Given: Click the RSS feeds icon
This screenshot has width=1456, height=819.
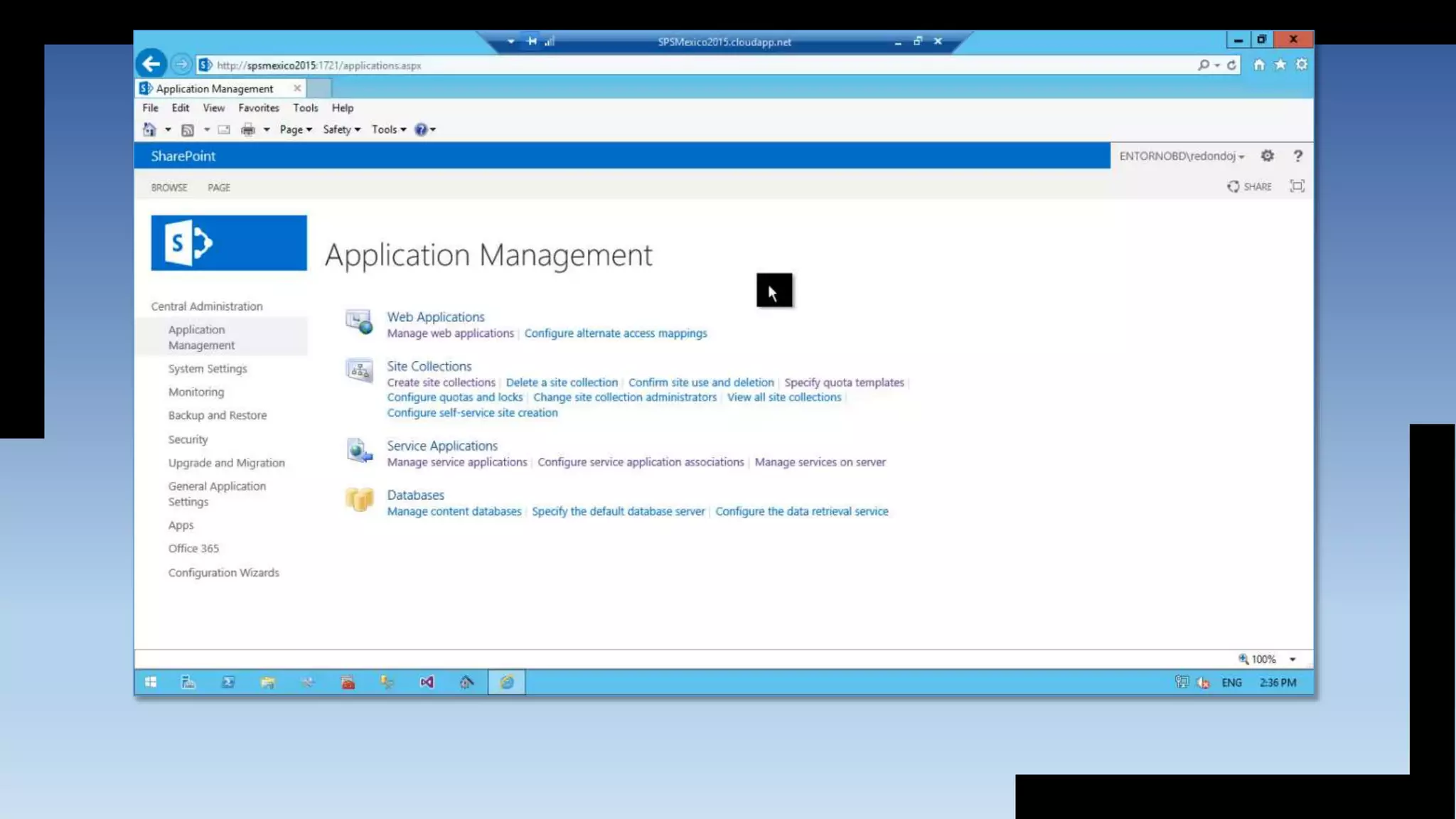Looking at the screenshot, I should coord(188,129).
